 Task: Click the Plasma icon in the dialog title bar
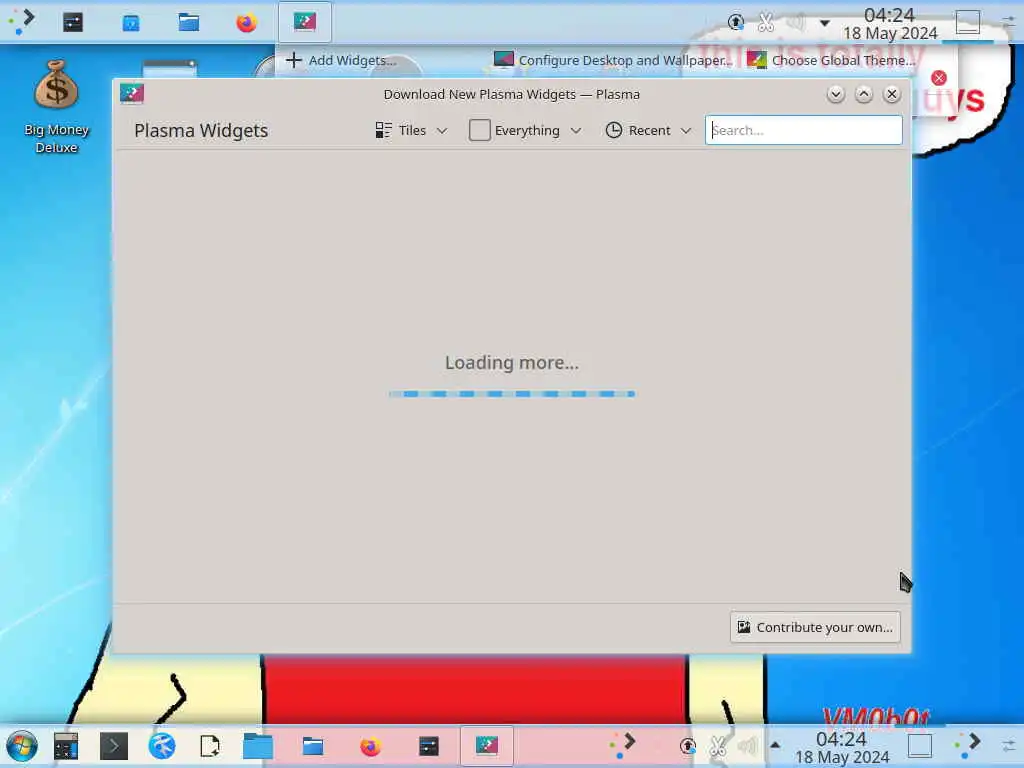(x=131, y=94)
